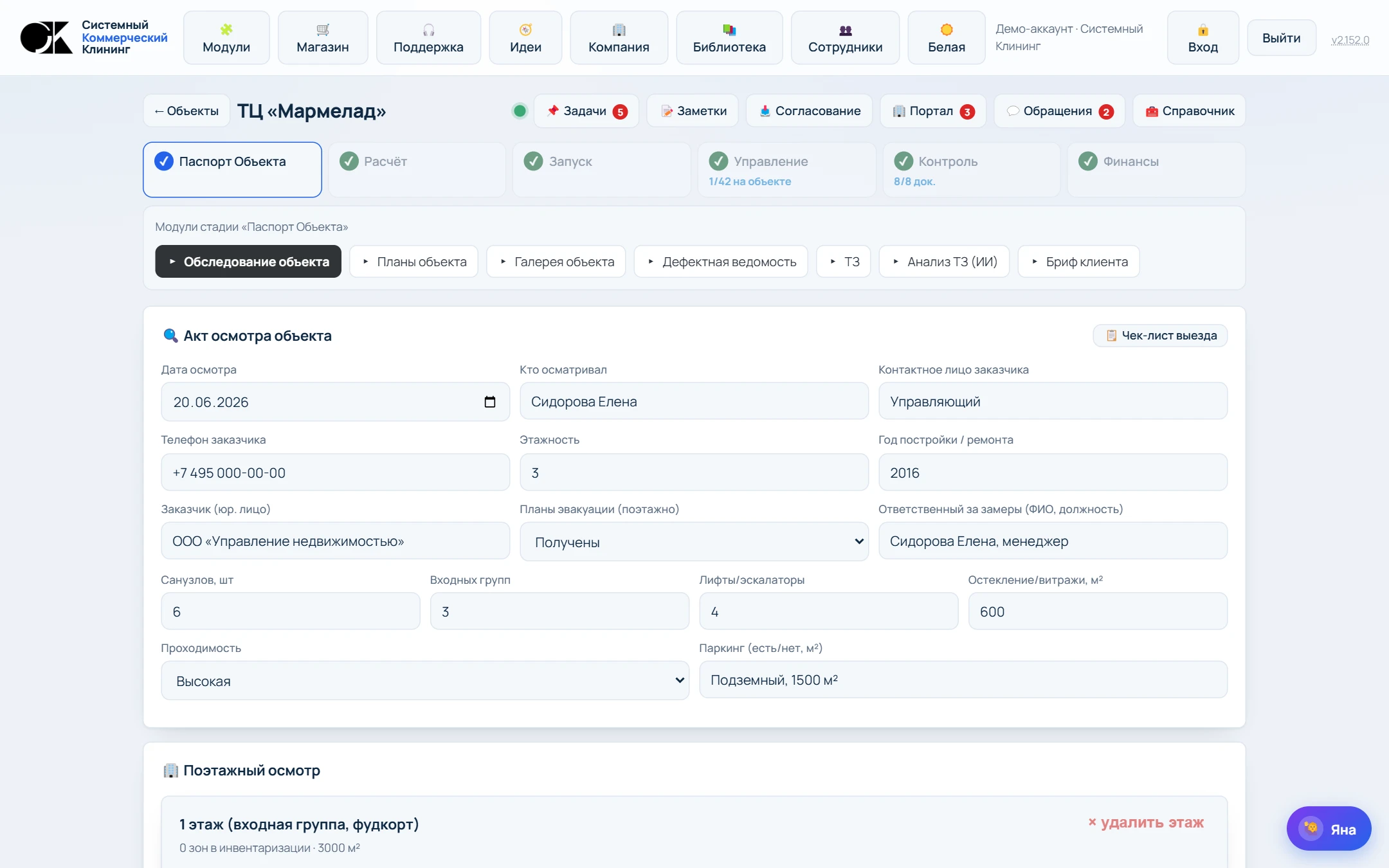Screen dimensions: 1389x868
Task: Click the Заметки notepad icon
Action: [667, 111]
